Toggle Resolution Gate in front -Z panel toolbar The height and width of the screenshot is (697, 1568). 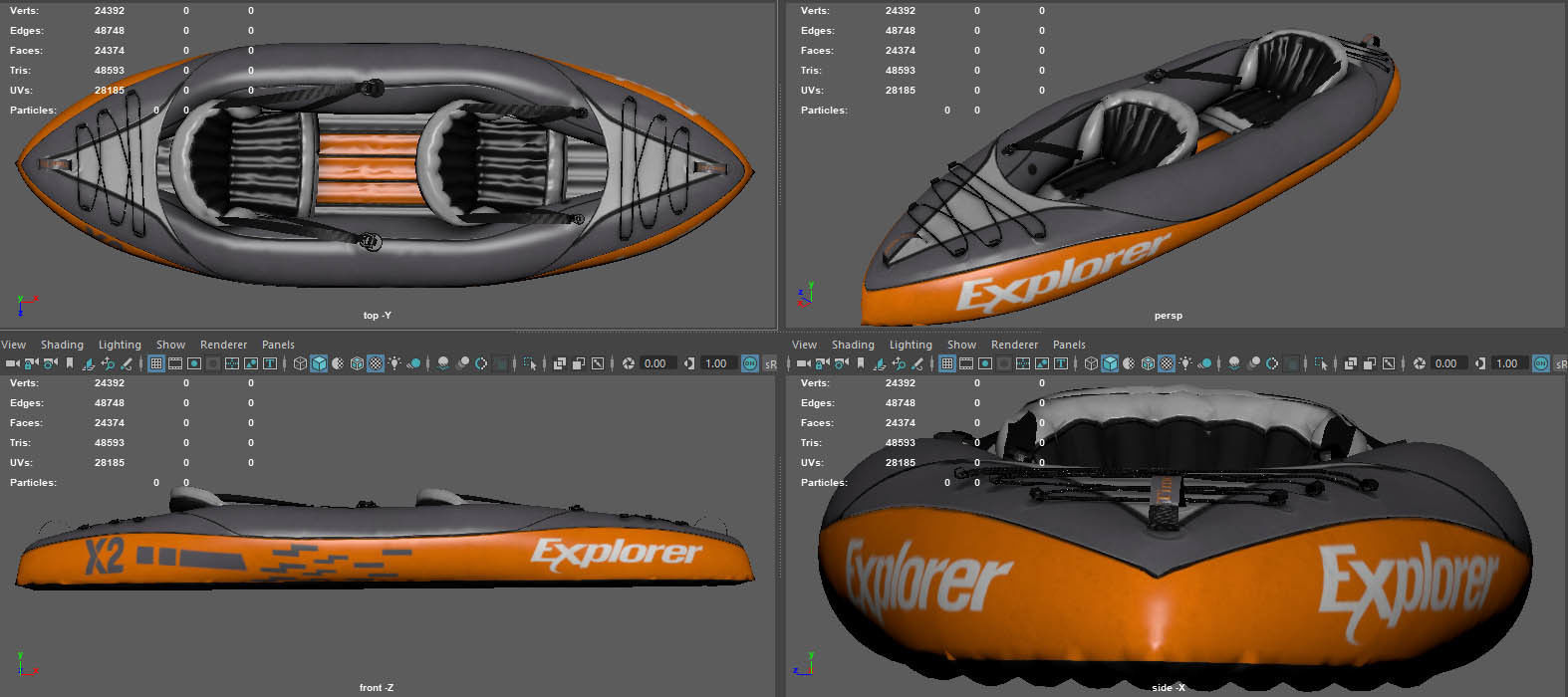pyautogui.click(x=194, y=363)
